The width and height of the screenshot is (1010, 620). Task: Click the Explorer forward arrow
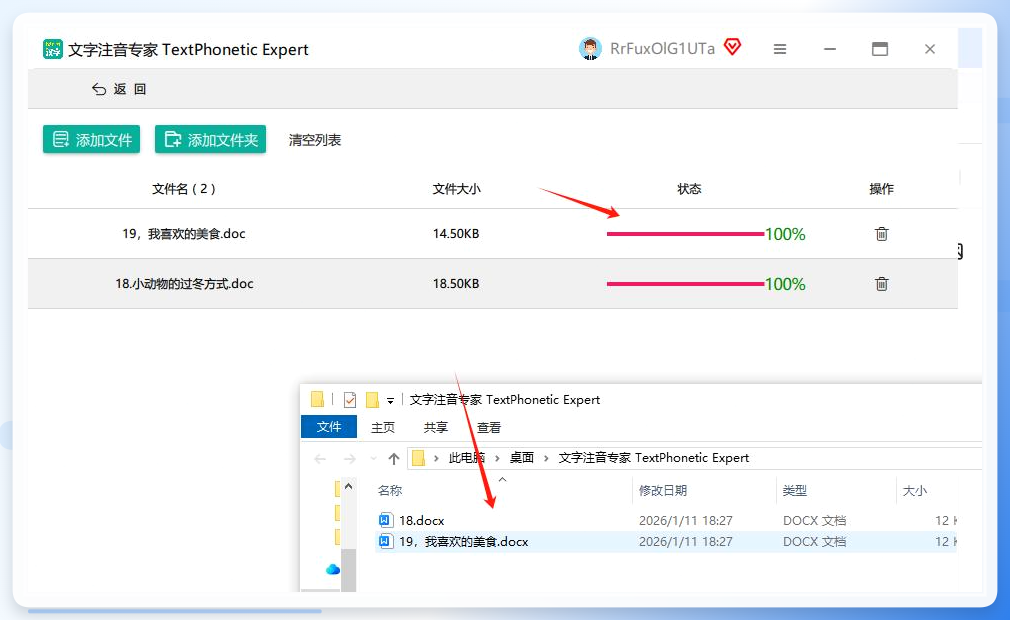click(x=350, y=458)
